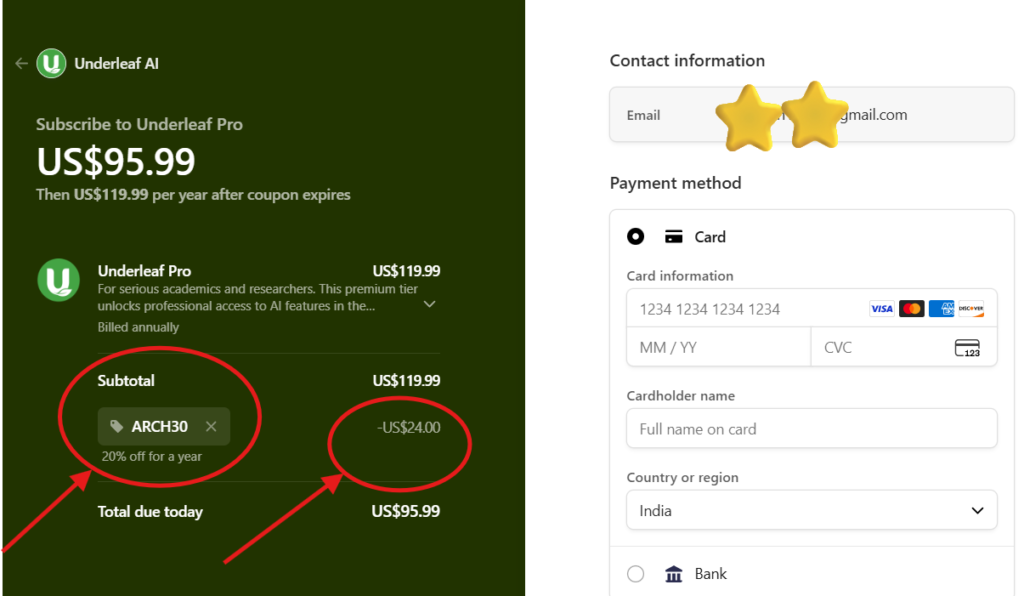
Task: Click the Underleaf Pro product logo
Action: click(x=59, y=280)
